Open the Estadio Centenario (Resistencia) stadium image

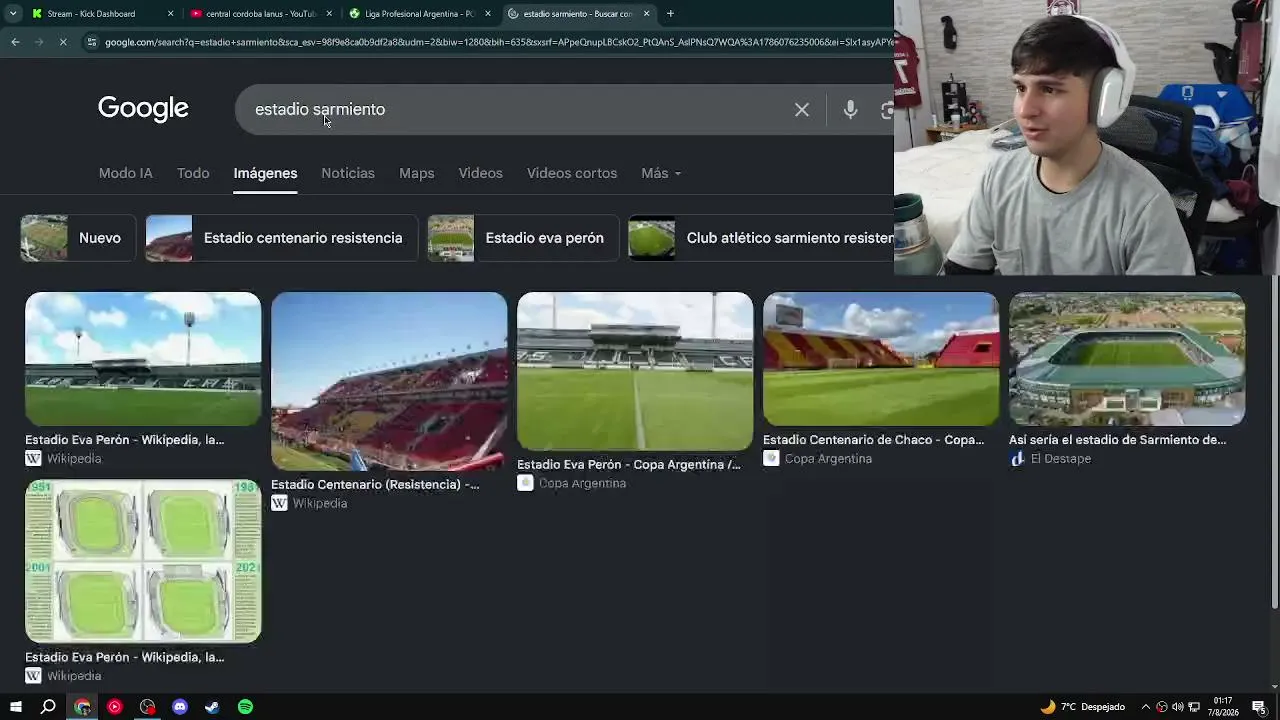[389, 381]
